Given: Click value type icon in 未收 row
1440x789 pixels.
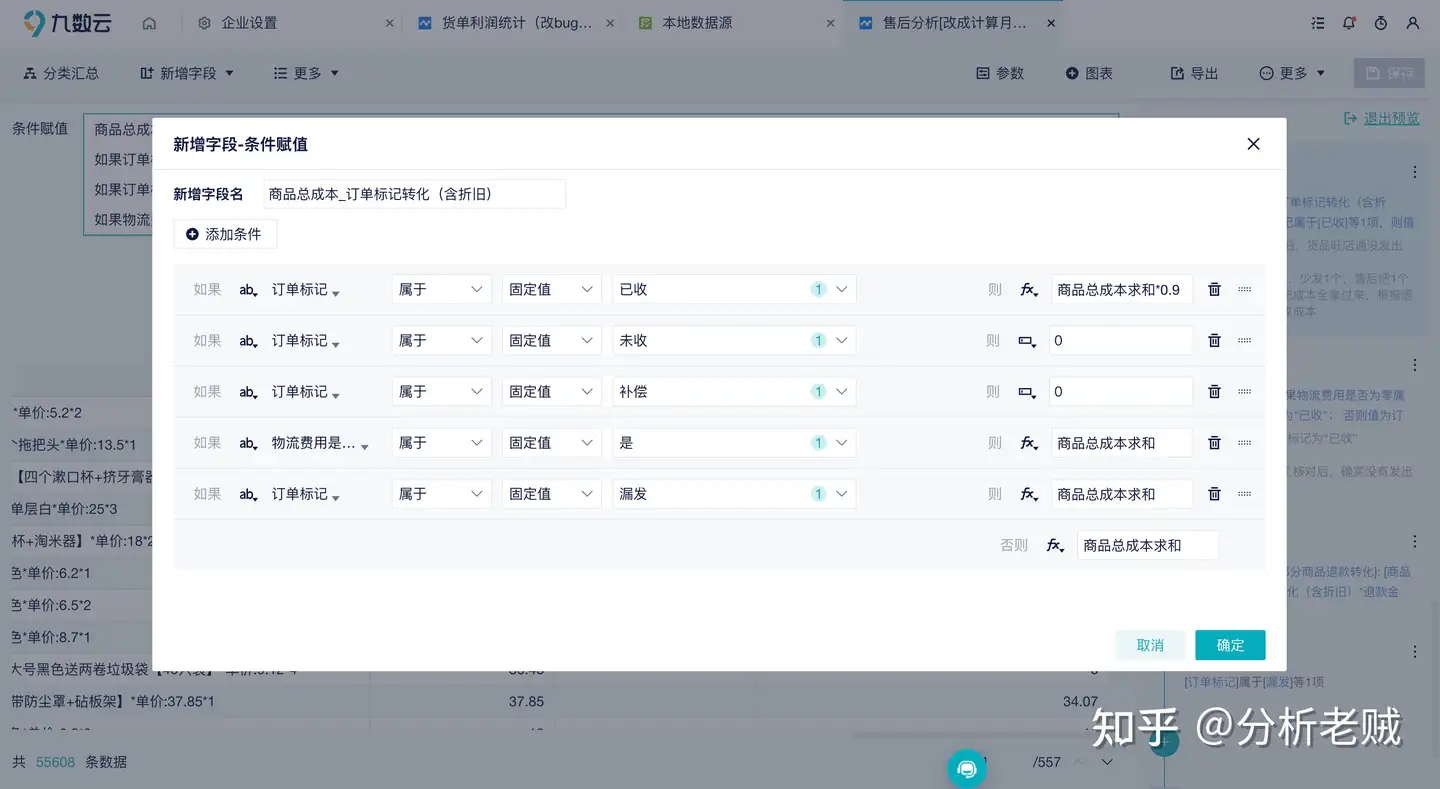Looking at the screenshot, I should 1028,340.
